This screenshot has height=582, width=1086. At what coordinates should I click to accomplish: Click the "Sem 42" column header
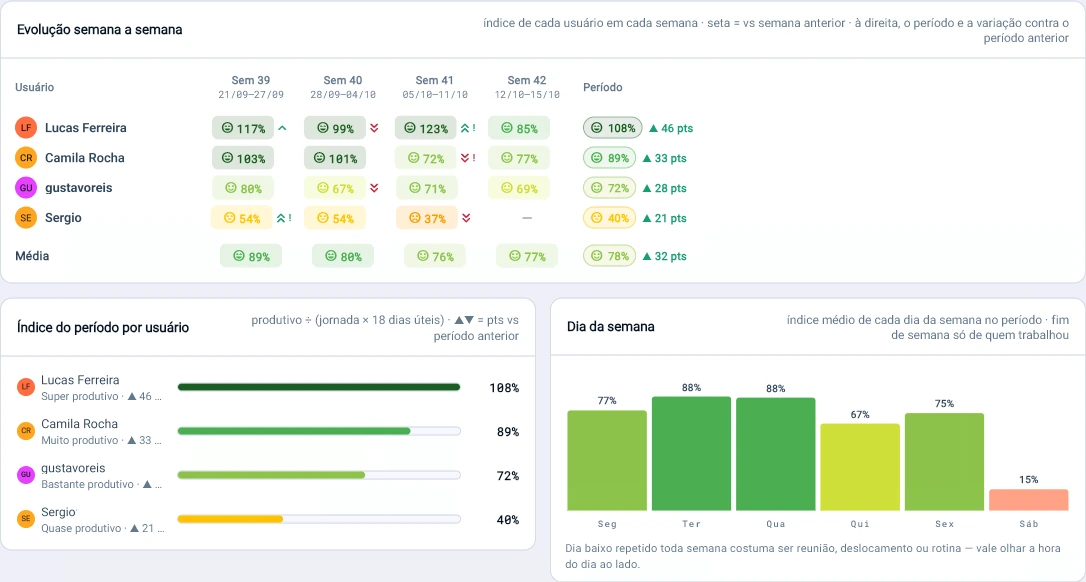click(x=527, y=87)
